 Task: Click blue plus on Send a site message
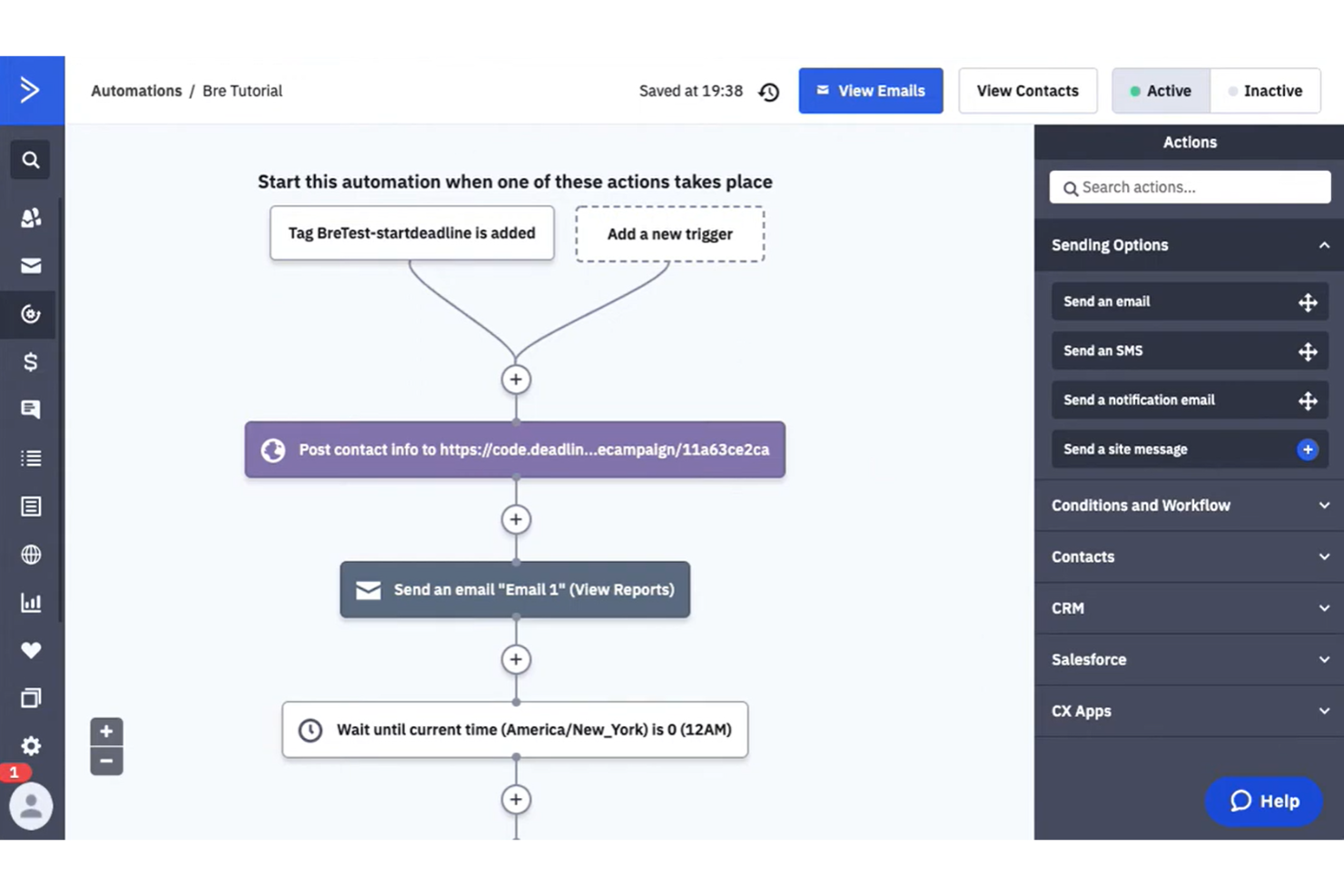click(x=1308, y=449)
